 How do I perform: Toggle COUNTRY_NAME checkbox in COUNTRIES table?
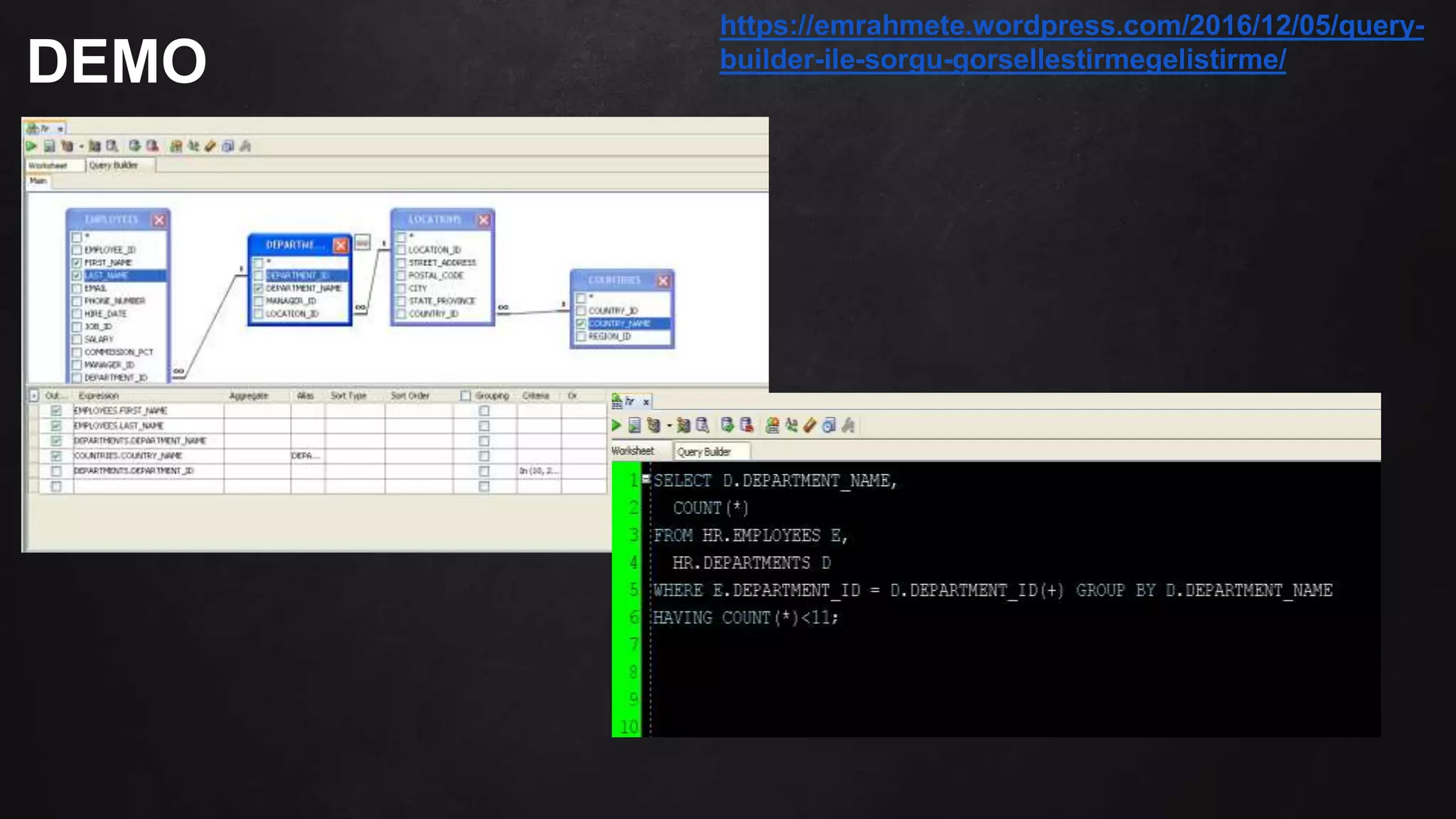[x=581, y=323]
